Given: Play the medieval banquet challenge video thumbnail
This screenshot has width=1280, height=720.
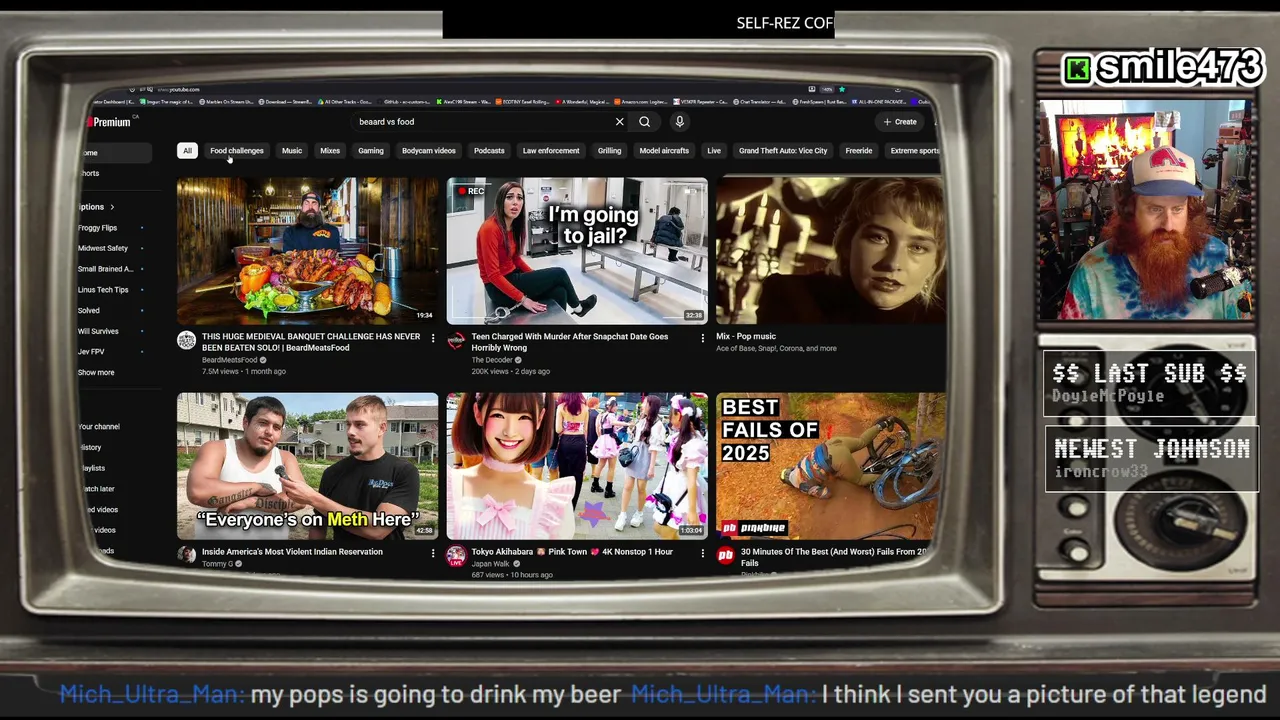Looking at the screenshot, I should [308, 251].
